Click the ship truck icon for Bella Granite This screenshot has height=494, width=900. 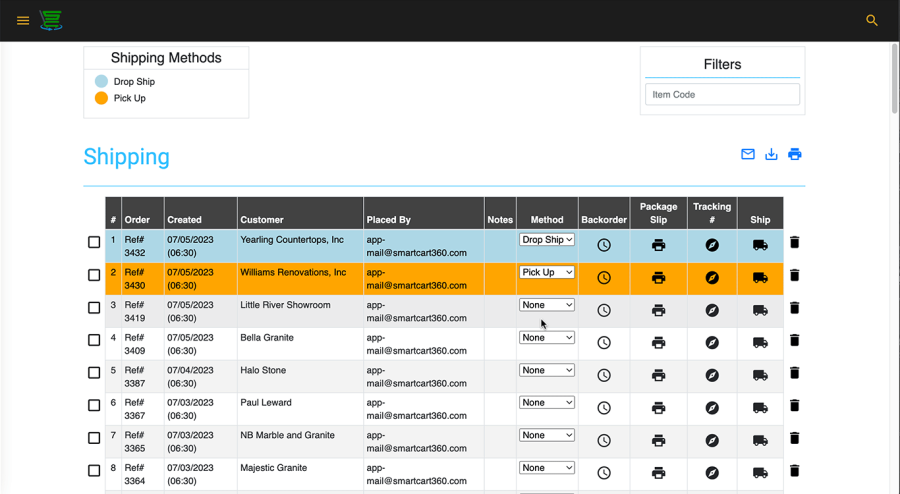click(x=760, y=343)
